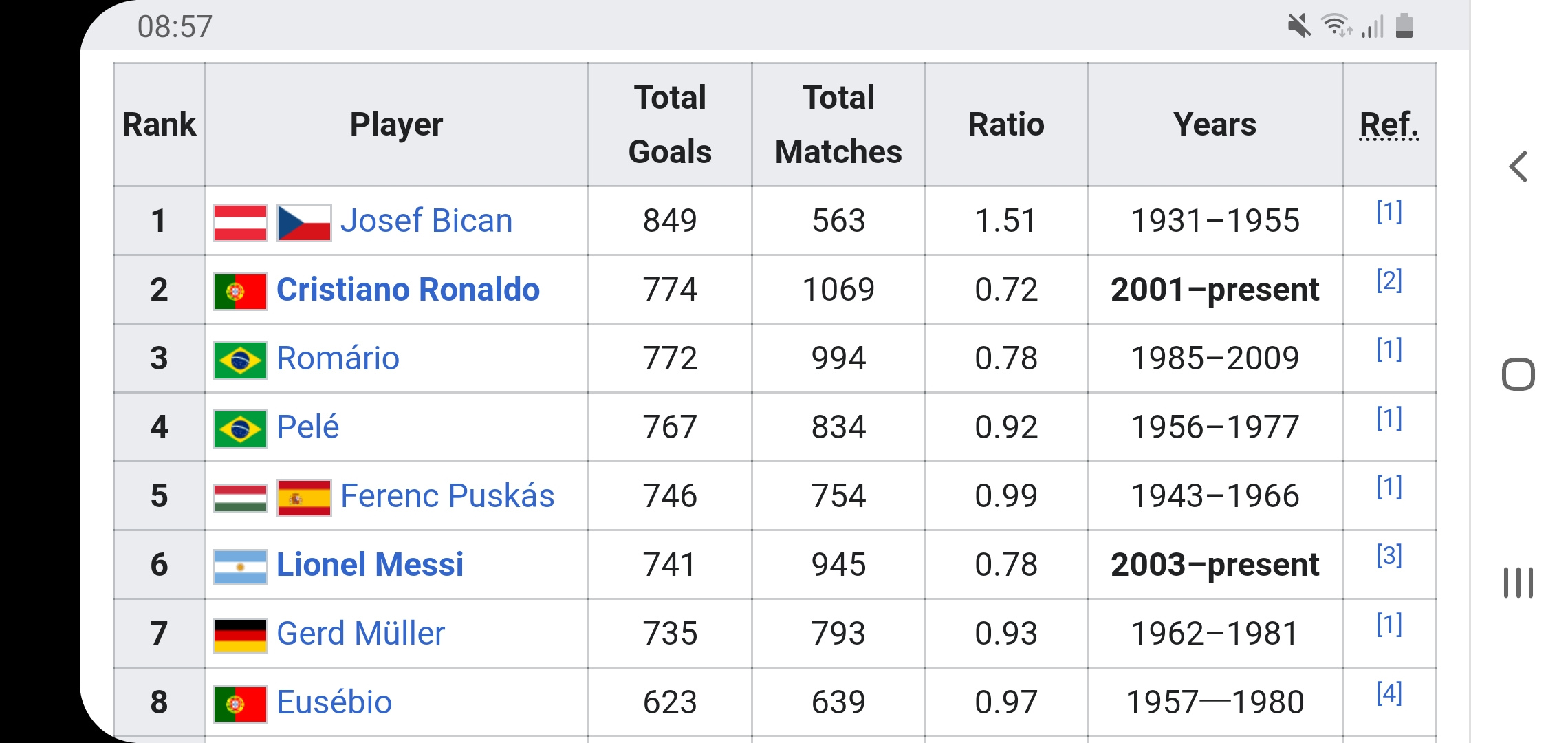The image size is (1568, 743).
Task: Open the Eusébio player link
Action: pyautogui.click(x=334, y=702)
